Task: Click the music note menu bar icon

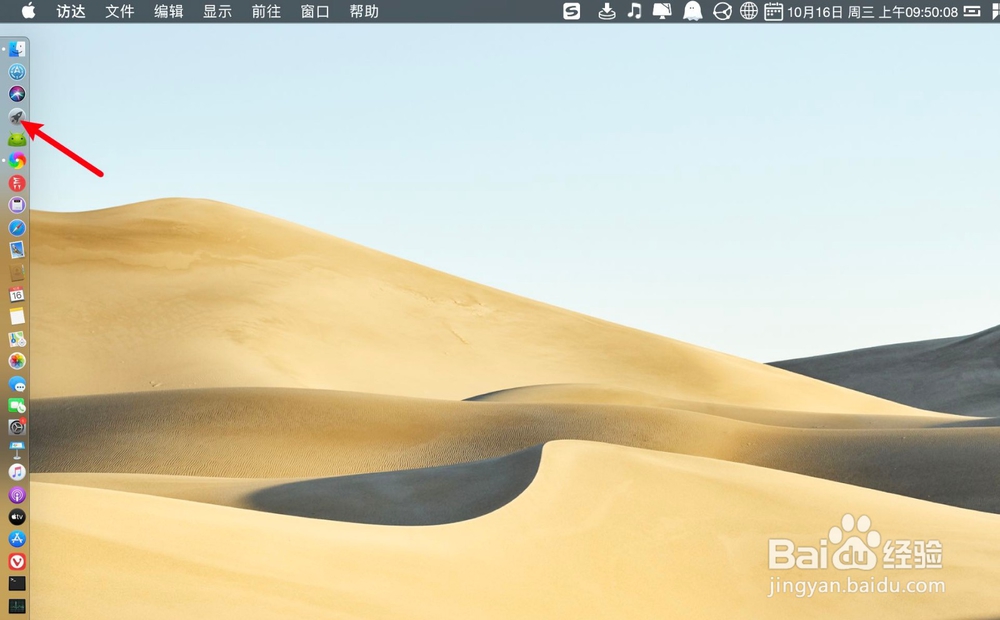Action: 635,11
